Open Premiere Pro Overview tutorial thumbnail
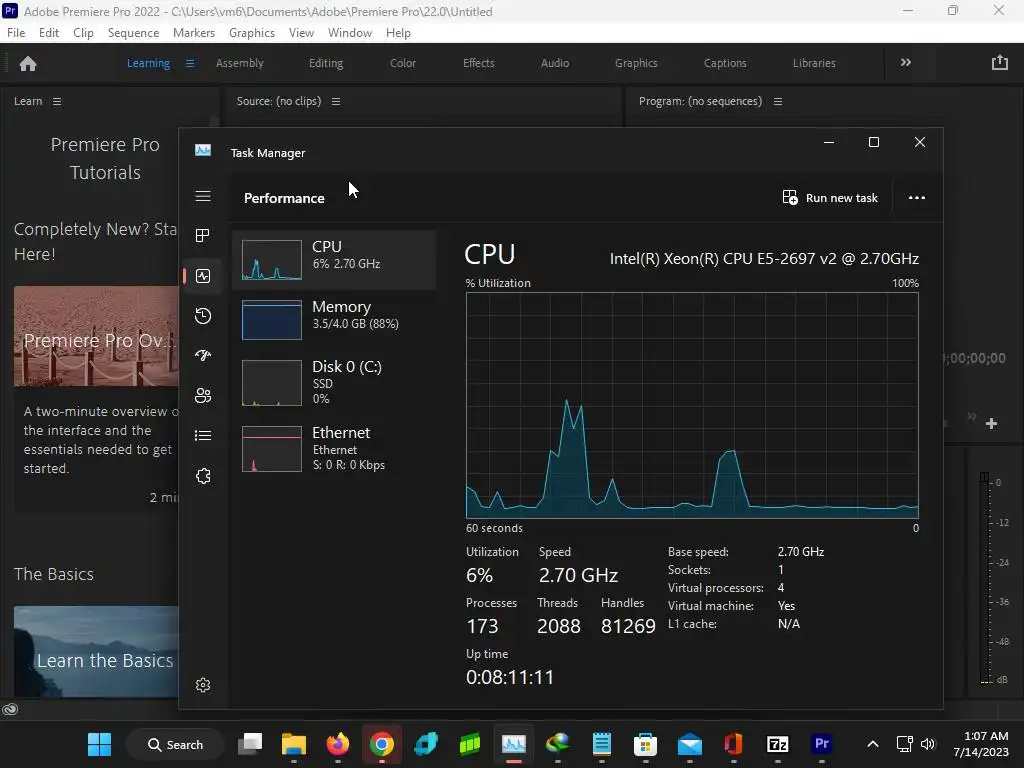This screenshot has height=768, width=1024. 96,336
